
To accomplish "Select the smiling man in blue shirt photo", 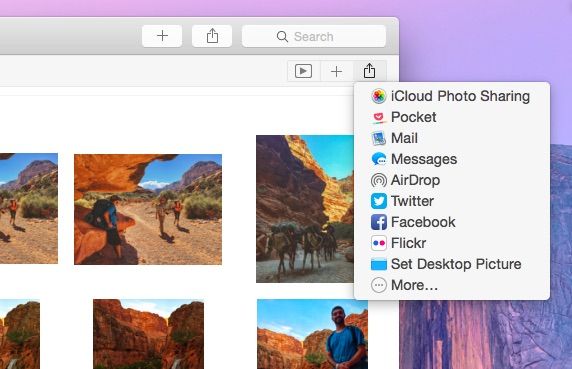I will coord(312,334).
